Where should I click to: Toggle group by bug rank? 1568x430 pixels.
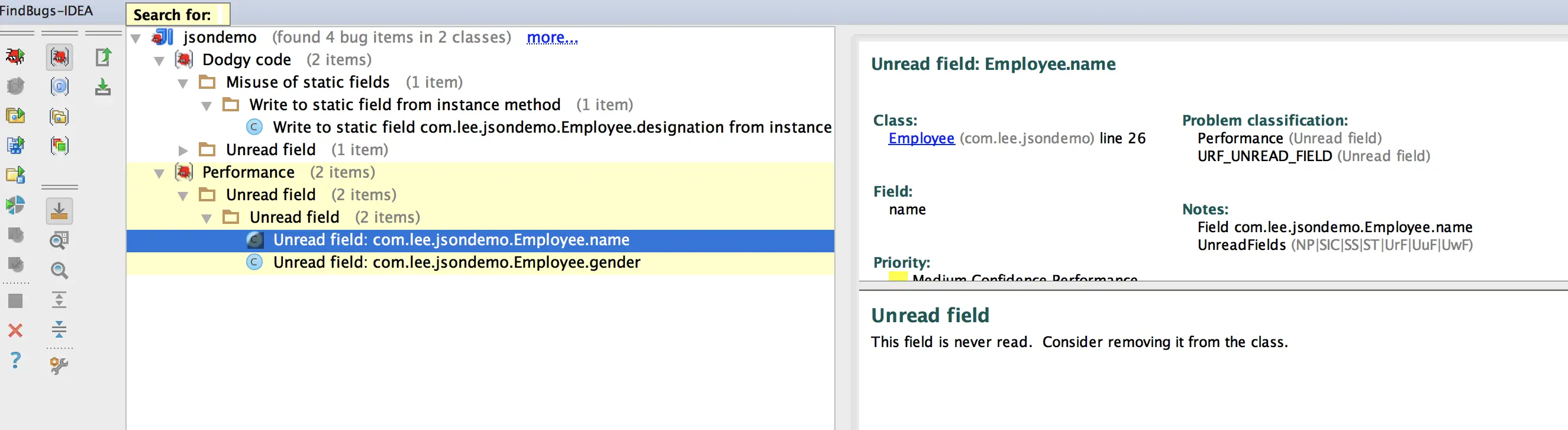[x=59, y=145]
